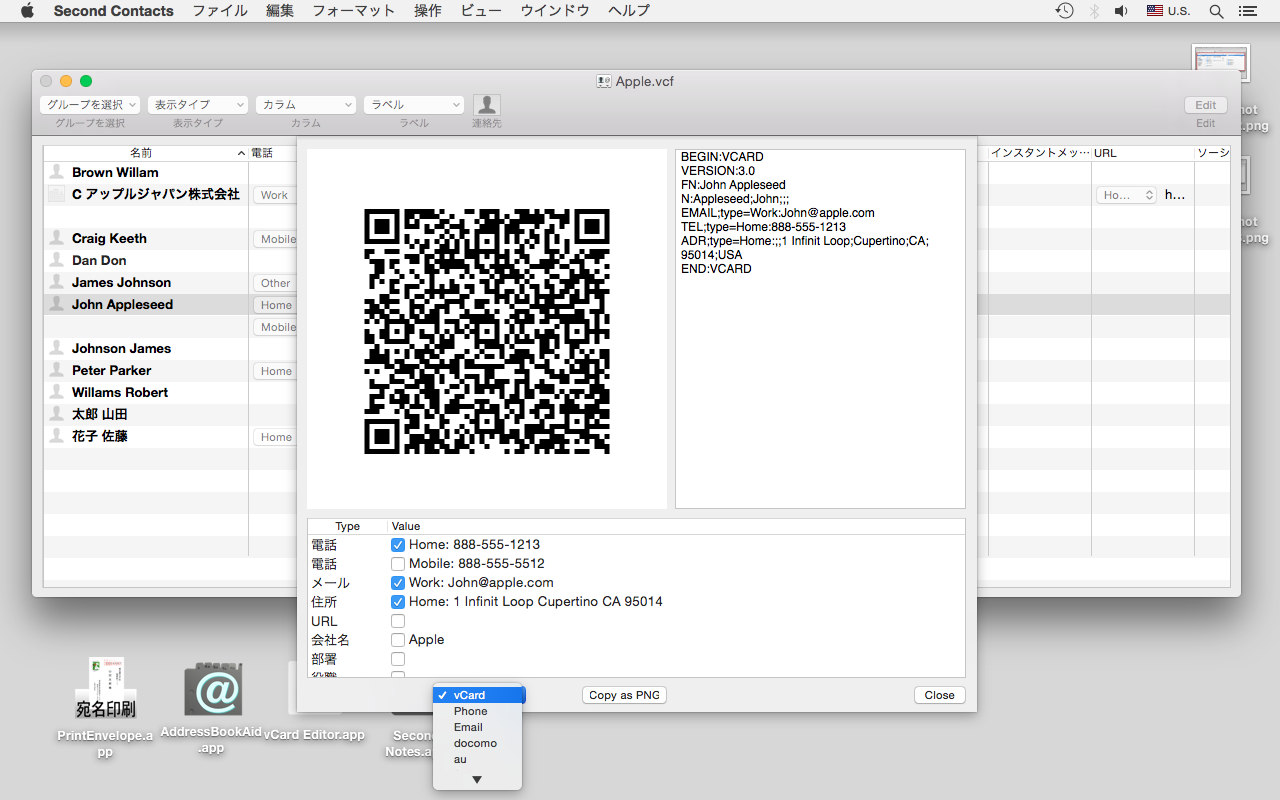Open Spotlight search magnifier icon
This screenshot has width=1280, height=800.
[x=1216, y=11]
